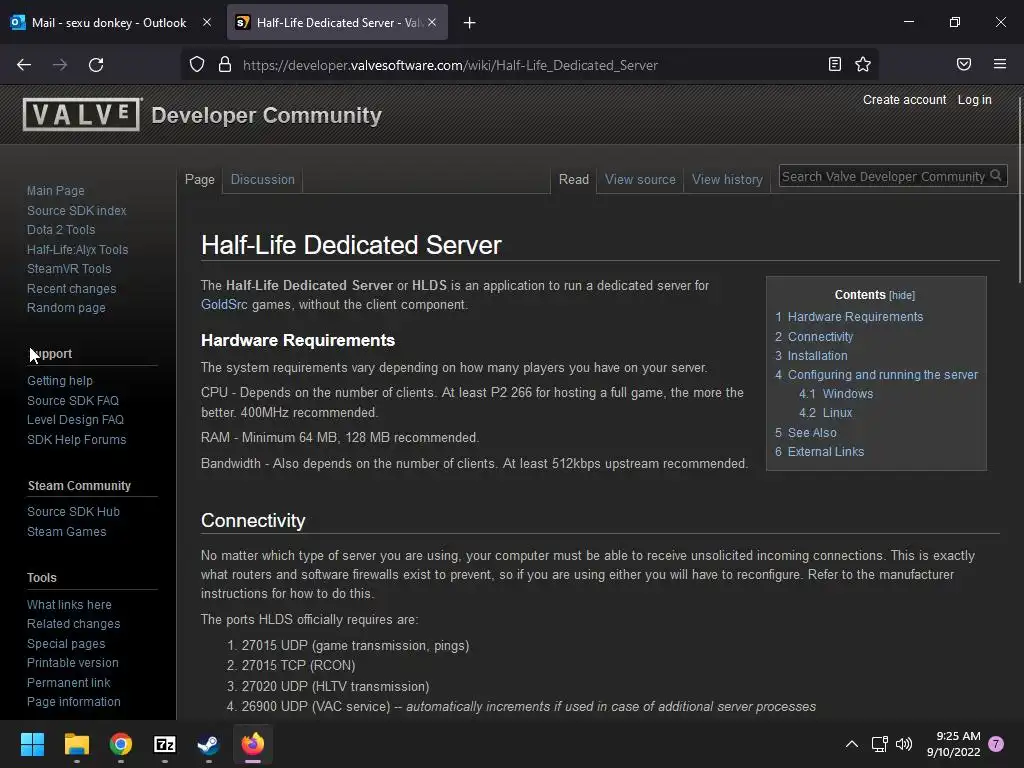Image resolution: width=1024 pixels, height=768 pixels.
Task: Click the Create account link
Action: 904,99
